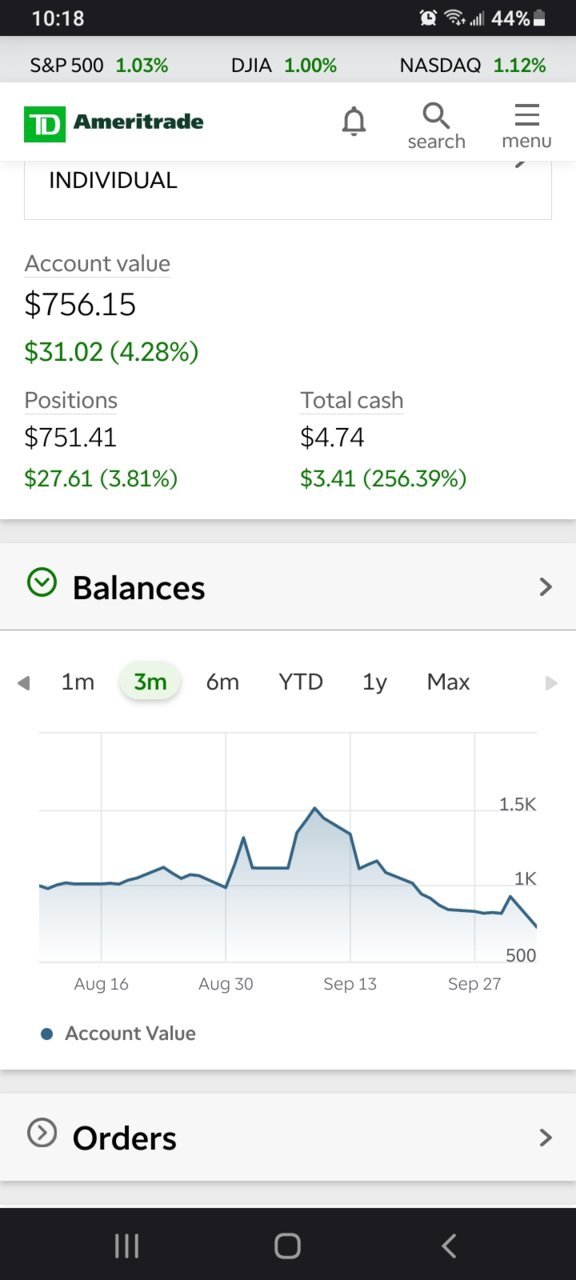Open notifications with the bell icon
This screenshot has height=1280, width=576.
[x=354, y=122]
